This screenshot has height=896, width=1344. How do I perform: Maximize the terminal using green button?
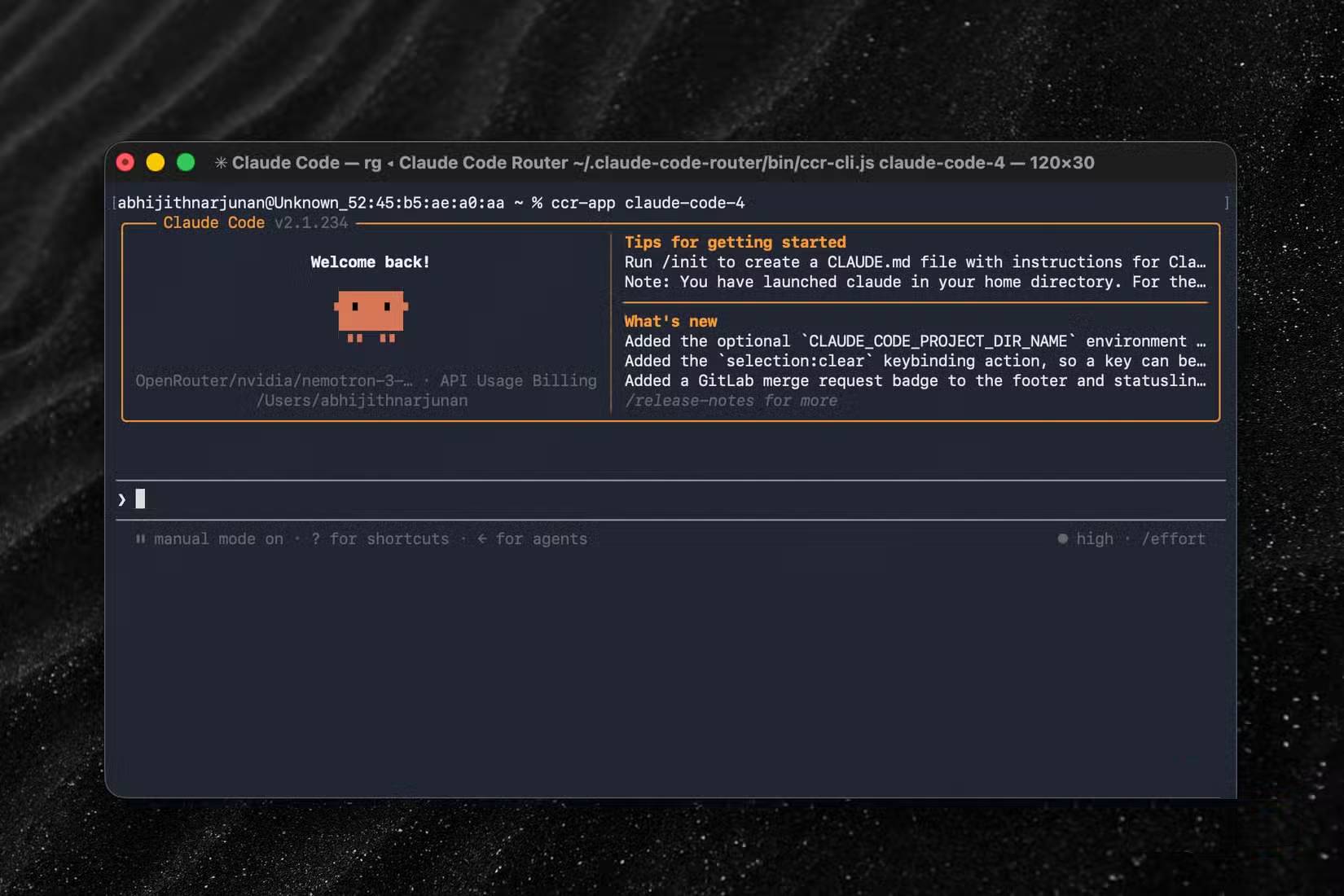tap(186, 162)
